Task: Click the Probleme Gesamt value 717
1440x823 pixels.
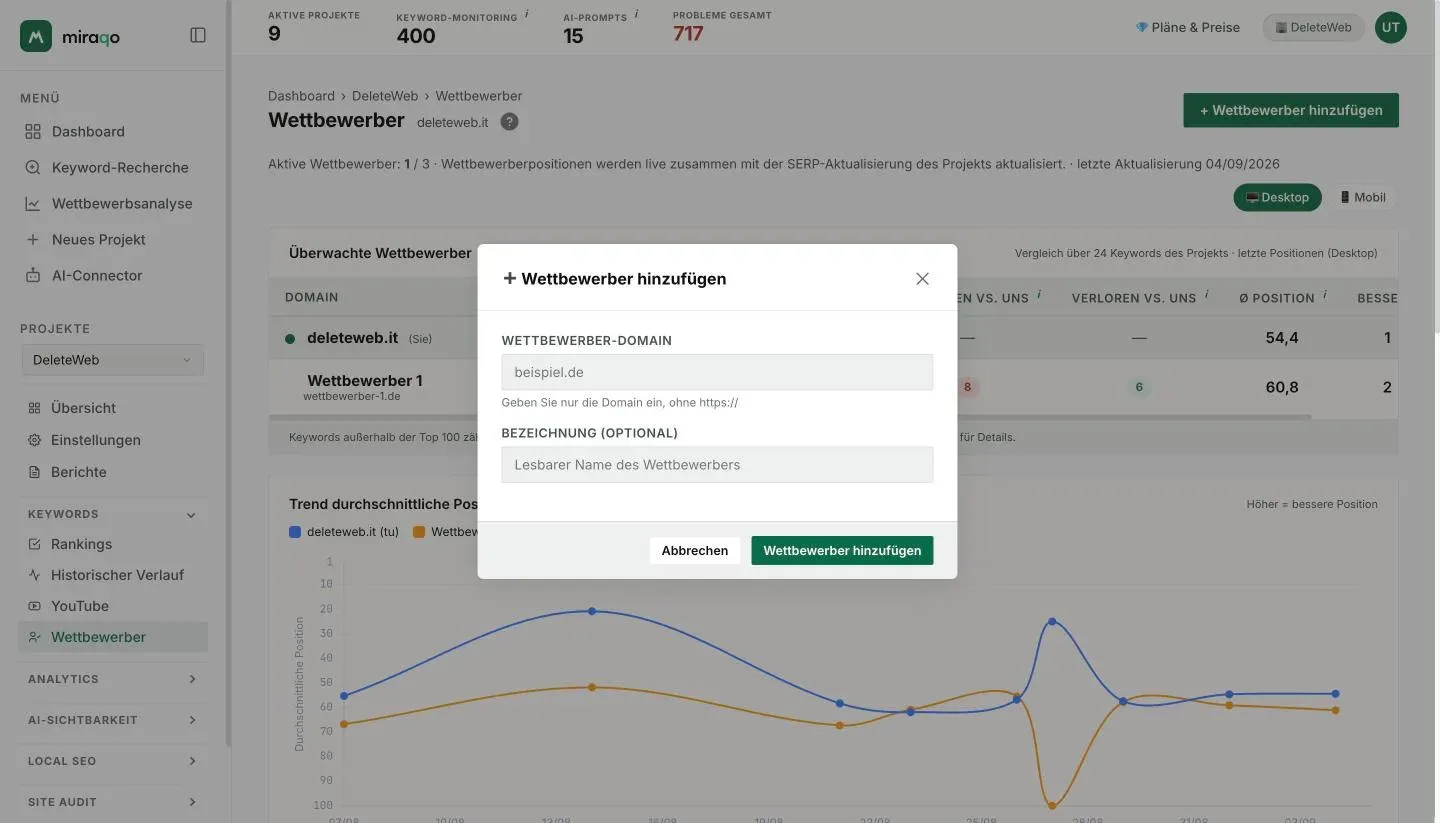Action: [688, 34]
